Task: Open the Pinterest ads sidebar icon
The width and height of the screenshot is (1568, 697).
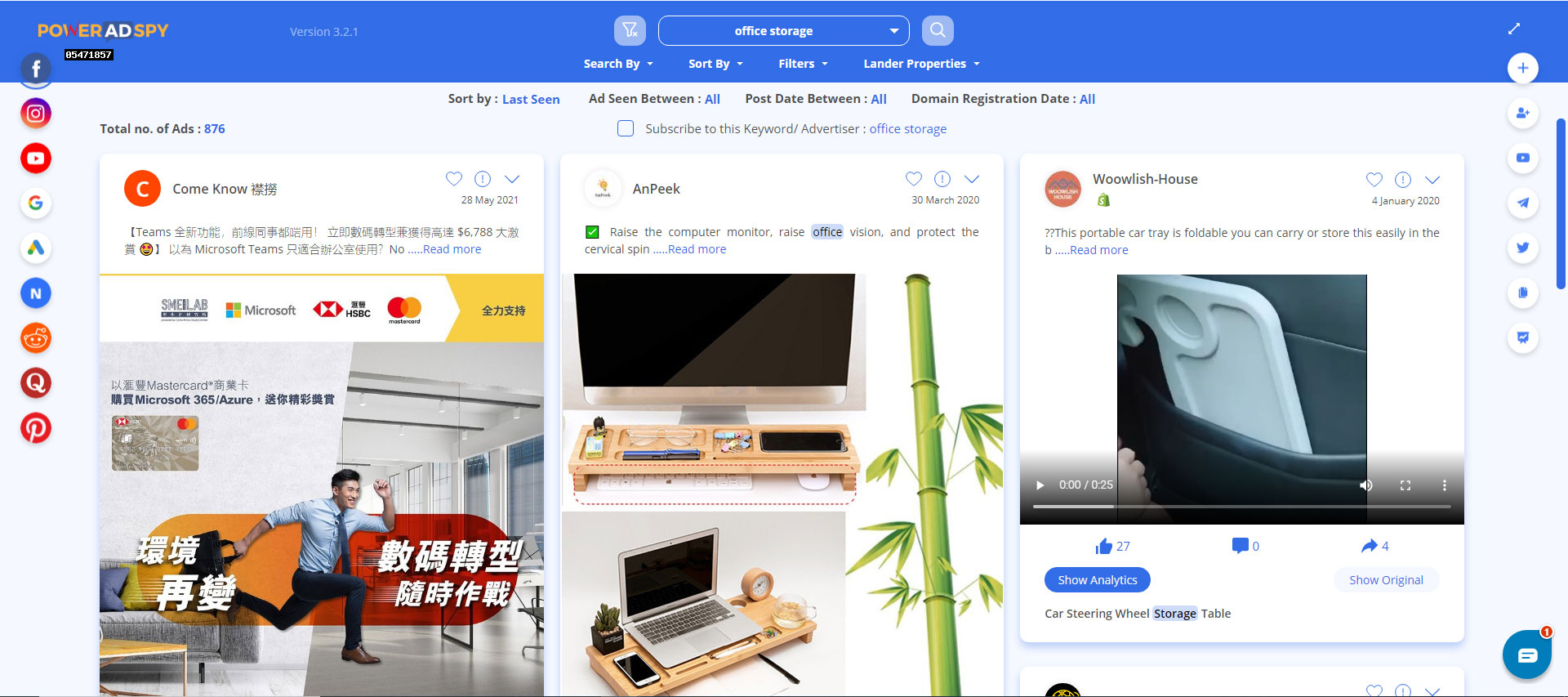Action: (x=36, y=427)
